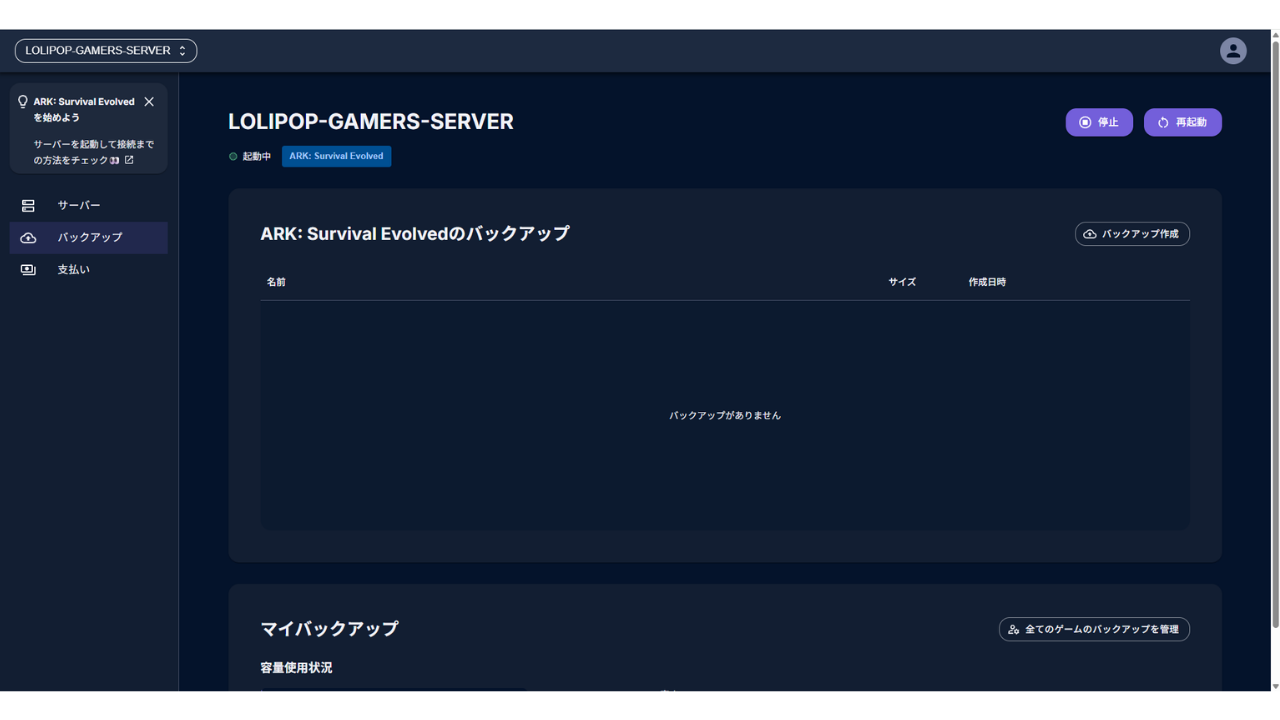Click the 起動中 status indicator
The width and height of the screenshot is (1280, 720).
tap(250, 156)
